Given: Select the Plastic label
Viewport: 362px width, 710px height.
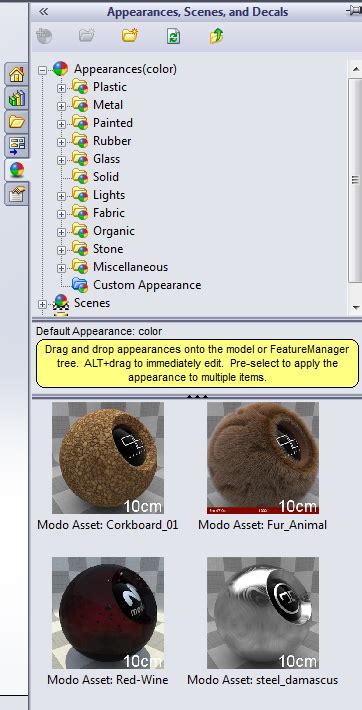Looking at the screenshot, I should tap(110, 87).
